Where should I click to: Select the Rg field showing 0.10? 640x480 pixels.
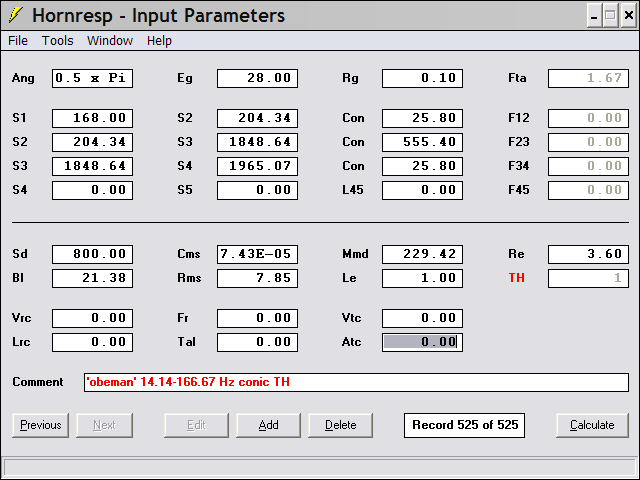pyautogui.click(x=422, y=78)
